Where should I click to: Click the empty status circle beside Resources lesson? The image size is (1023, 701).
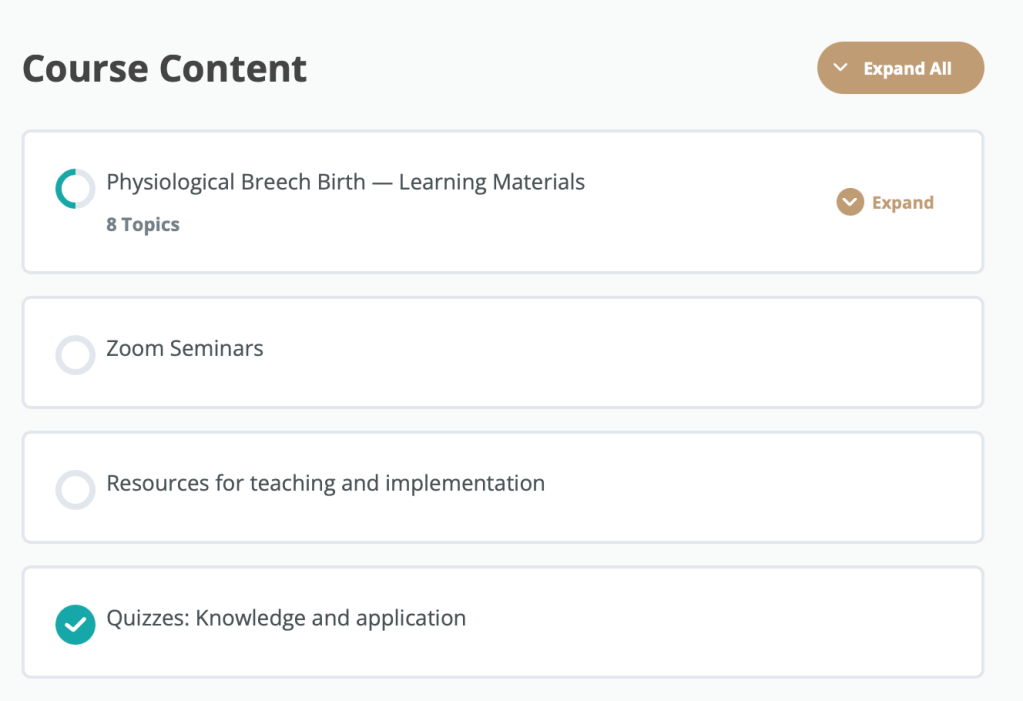(75, 490)
